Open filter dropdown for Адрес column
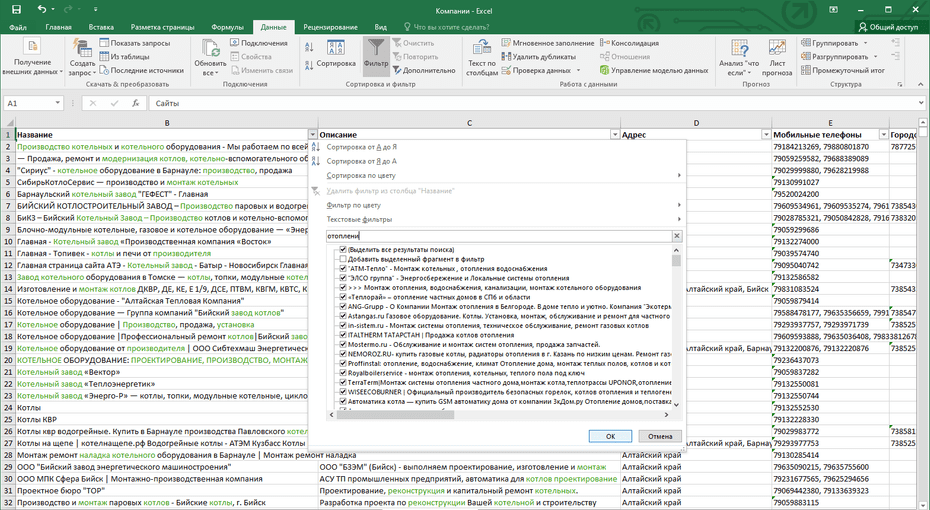The image size is (930, 510). coord(766,135)
